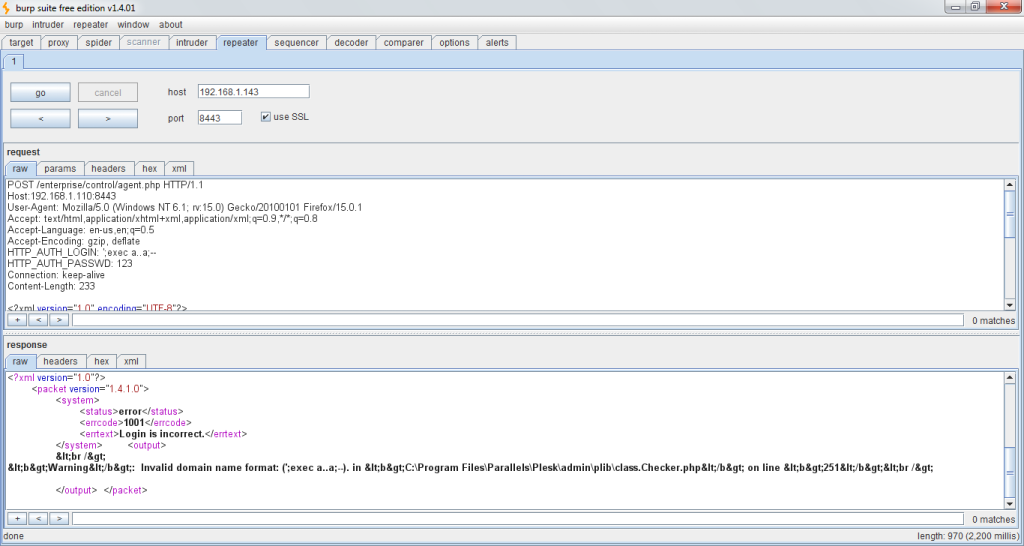Click request search previous match button
This screenshot has height=546, width=1024.
pos(38,320)
